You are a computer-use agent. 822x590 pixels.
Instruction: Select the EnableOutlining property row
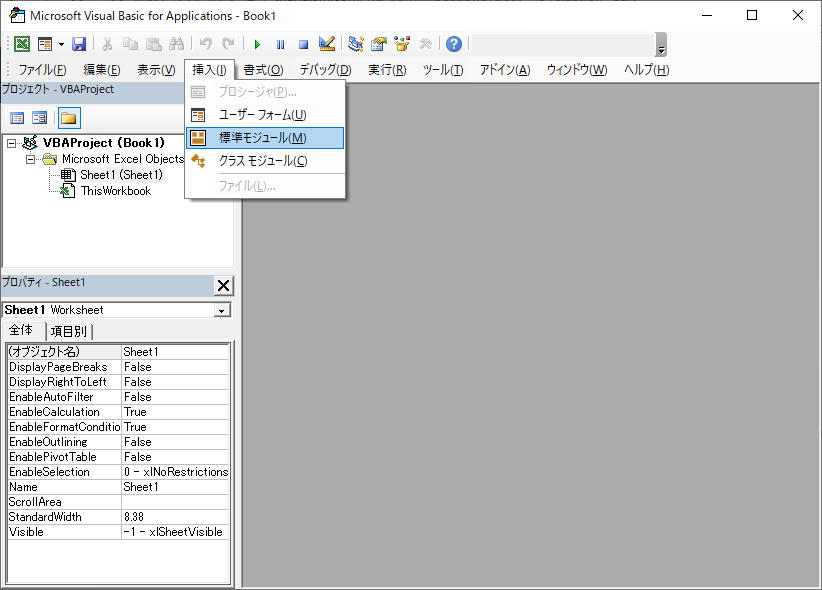click(118, 442)
